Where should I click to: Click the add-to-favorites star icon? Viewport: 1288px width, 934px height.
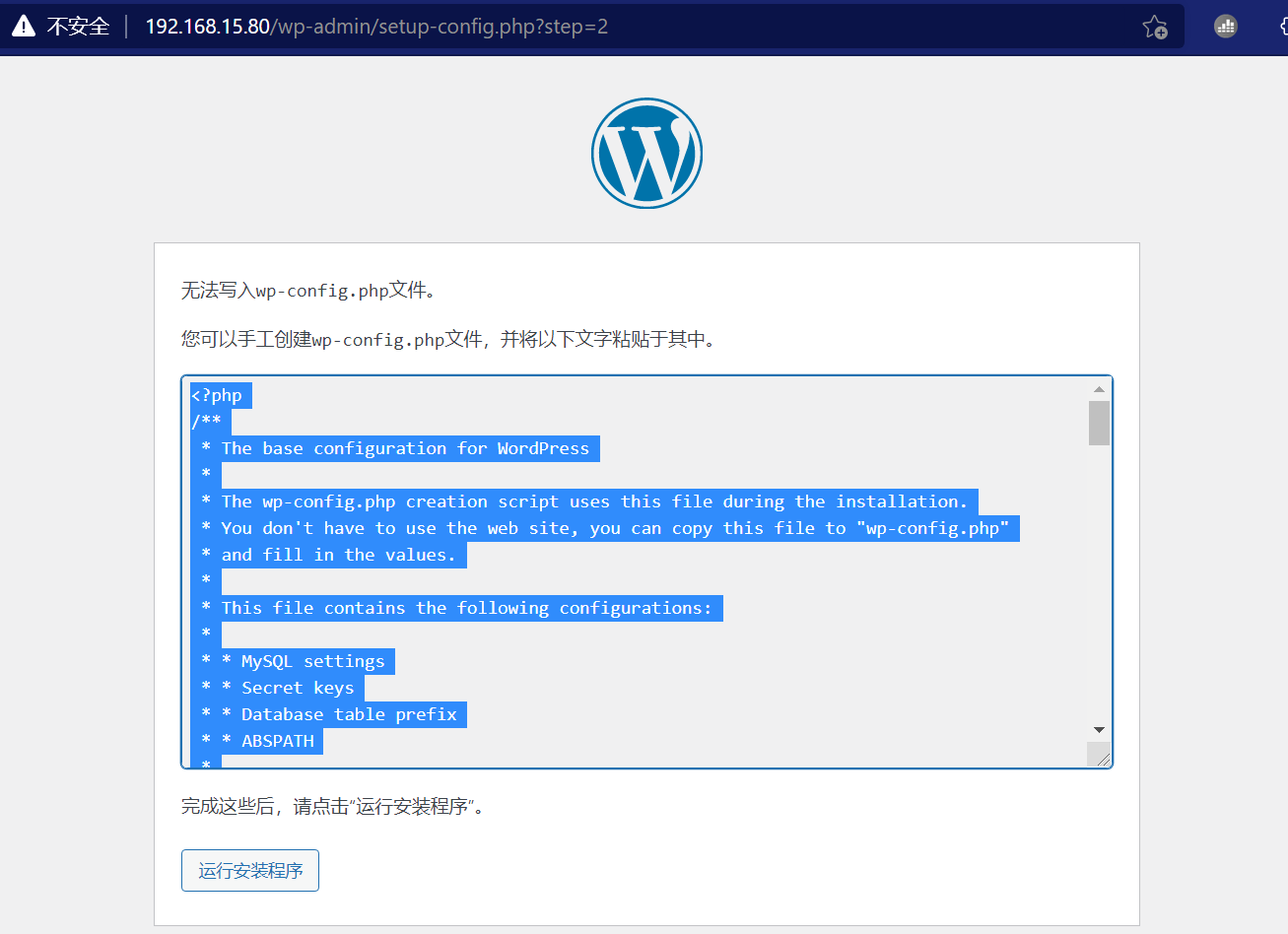pyautogui.click(x=1154, y=27)
